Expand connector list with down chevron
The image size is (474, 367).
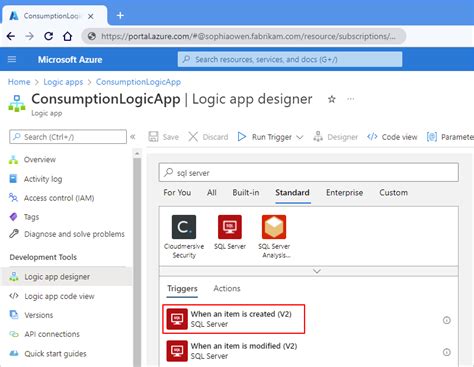pyautogui.click(x=317, y=271)
